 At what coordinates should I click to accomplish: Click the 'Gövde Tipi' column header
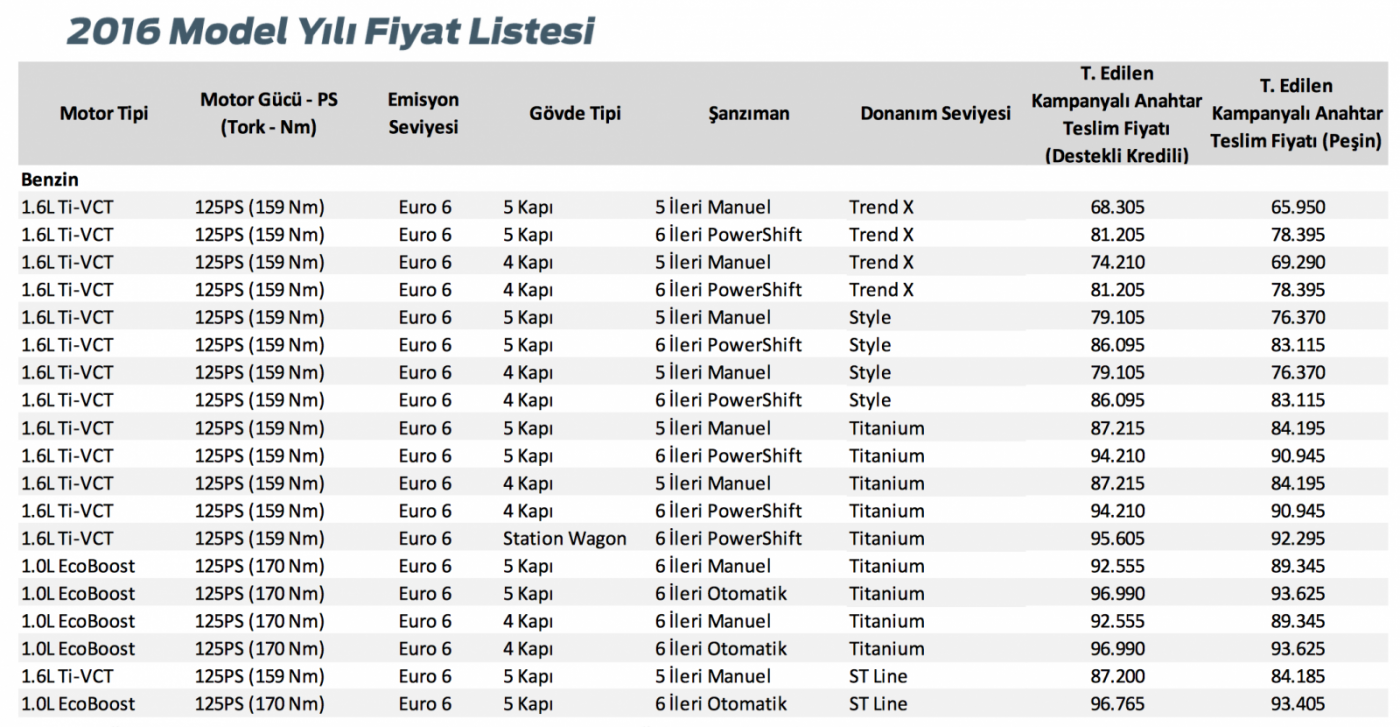coord(575,113)
